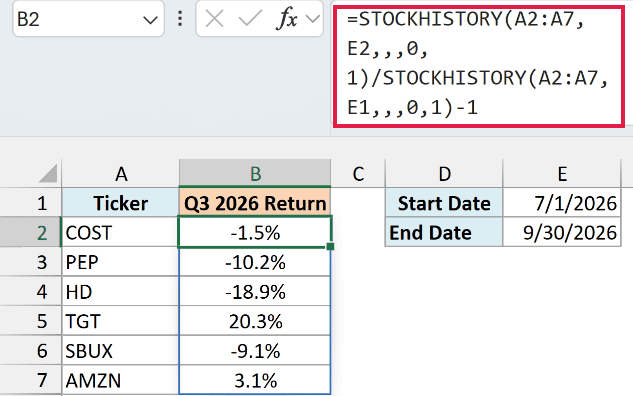This screenshot has height=396, width=633.
Task: Select the TGT ticker cell
Action: tap(120, 321)
